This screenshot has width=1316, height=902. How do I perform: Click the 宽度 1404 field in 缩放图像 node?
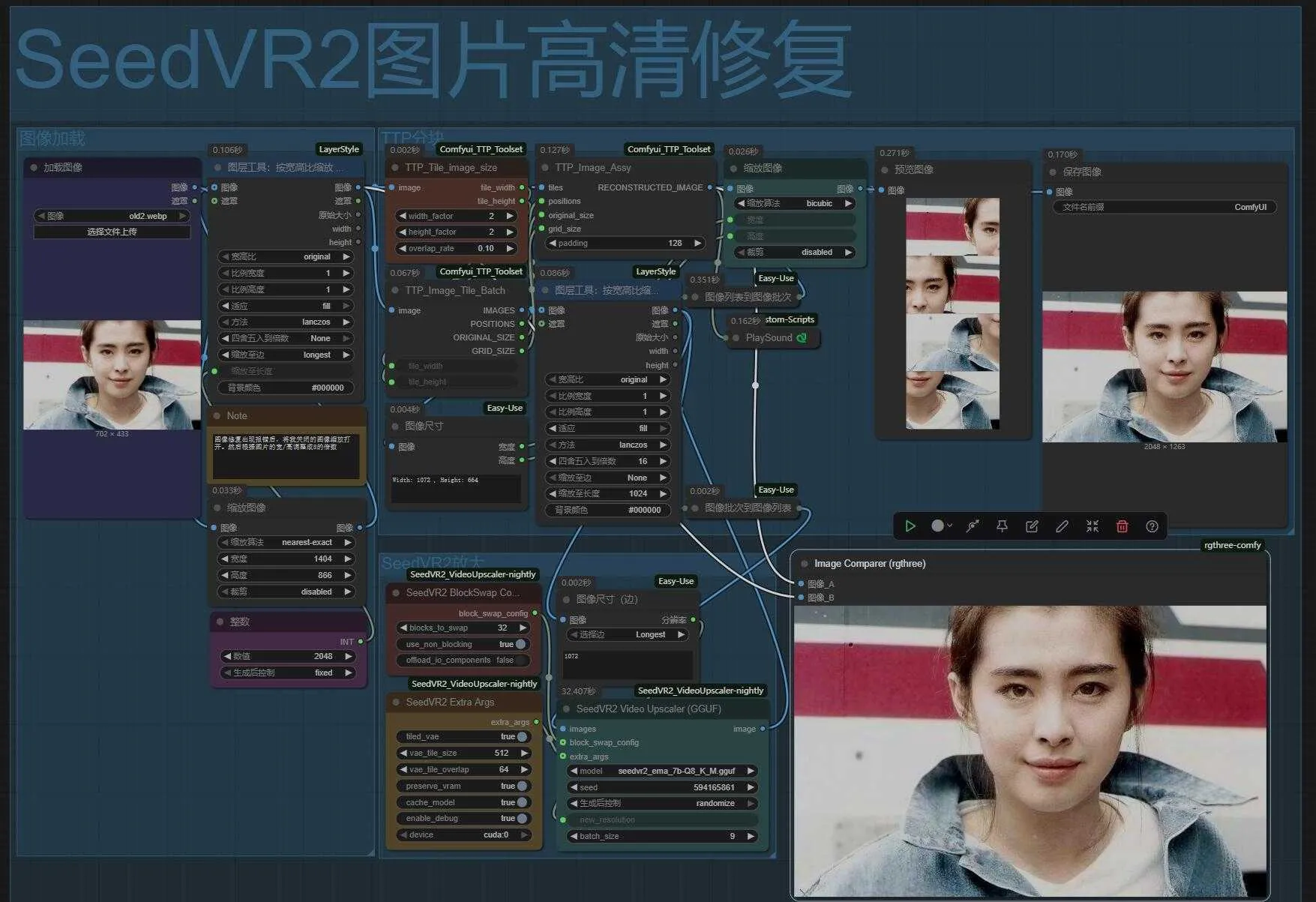pos(286,559)
